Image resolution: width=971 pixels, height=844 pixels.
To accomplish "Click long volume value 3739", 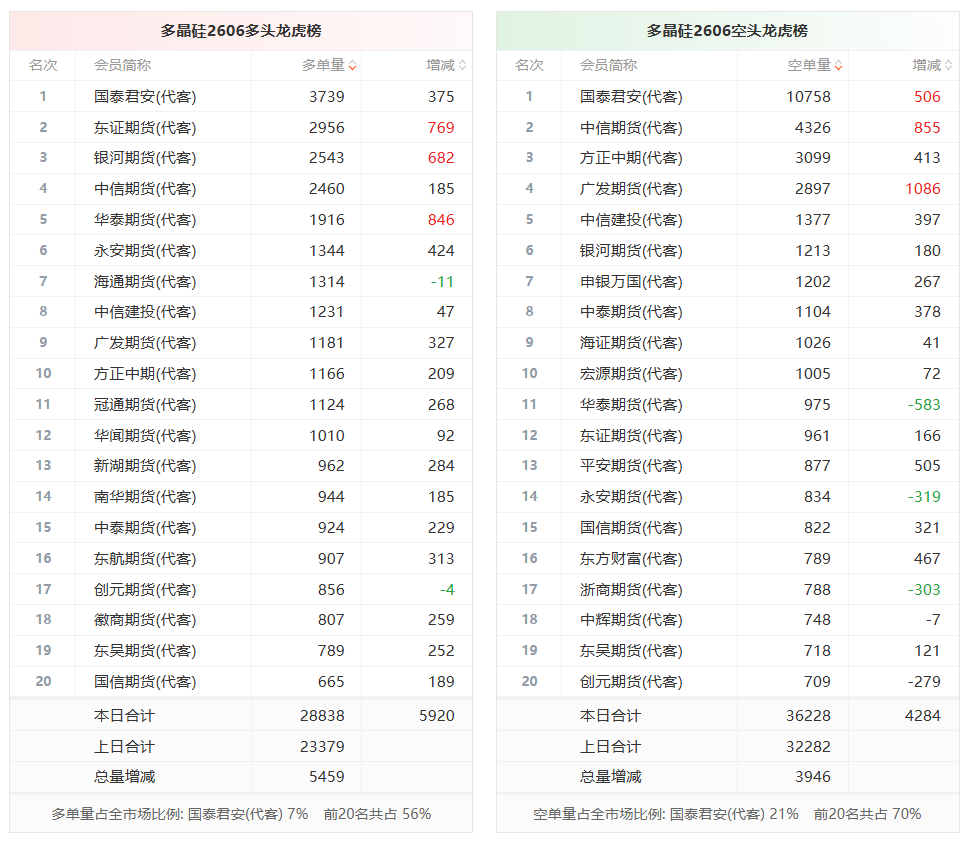I will pos(326,97).
